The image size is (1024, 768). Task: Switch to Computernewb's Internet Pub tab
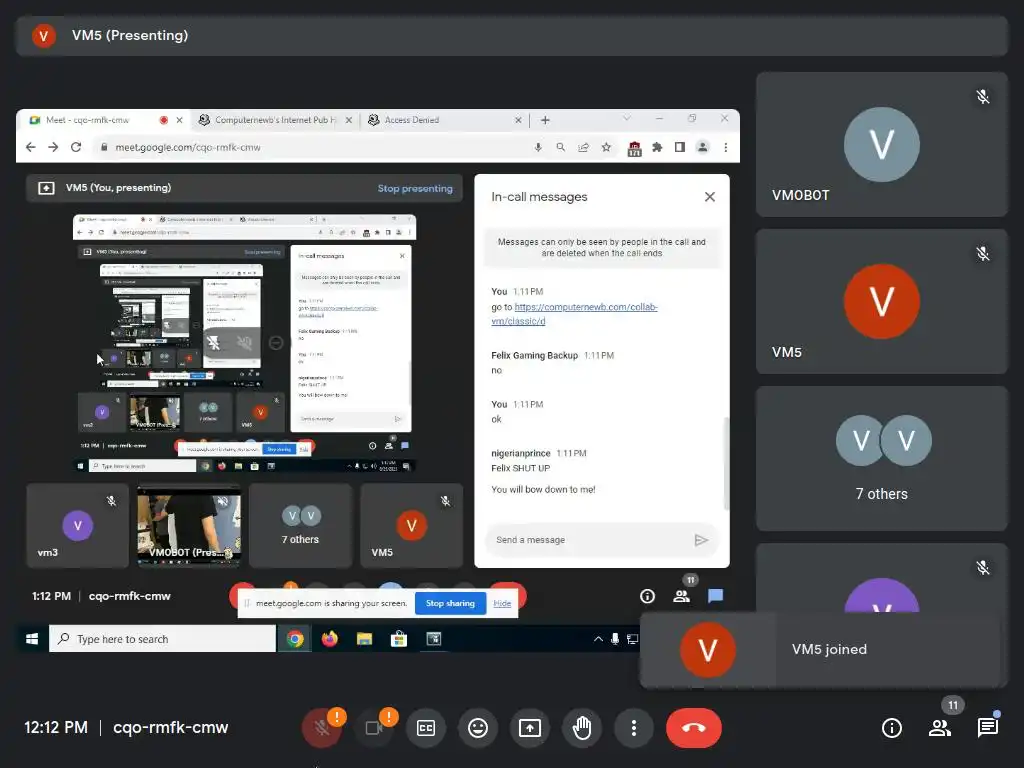275,120
